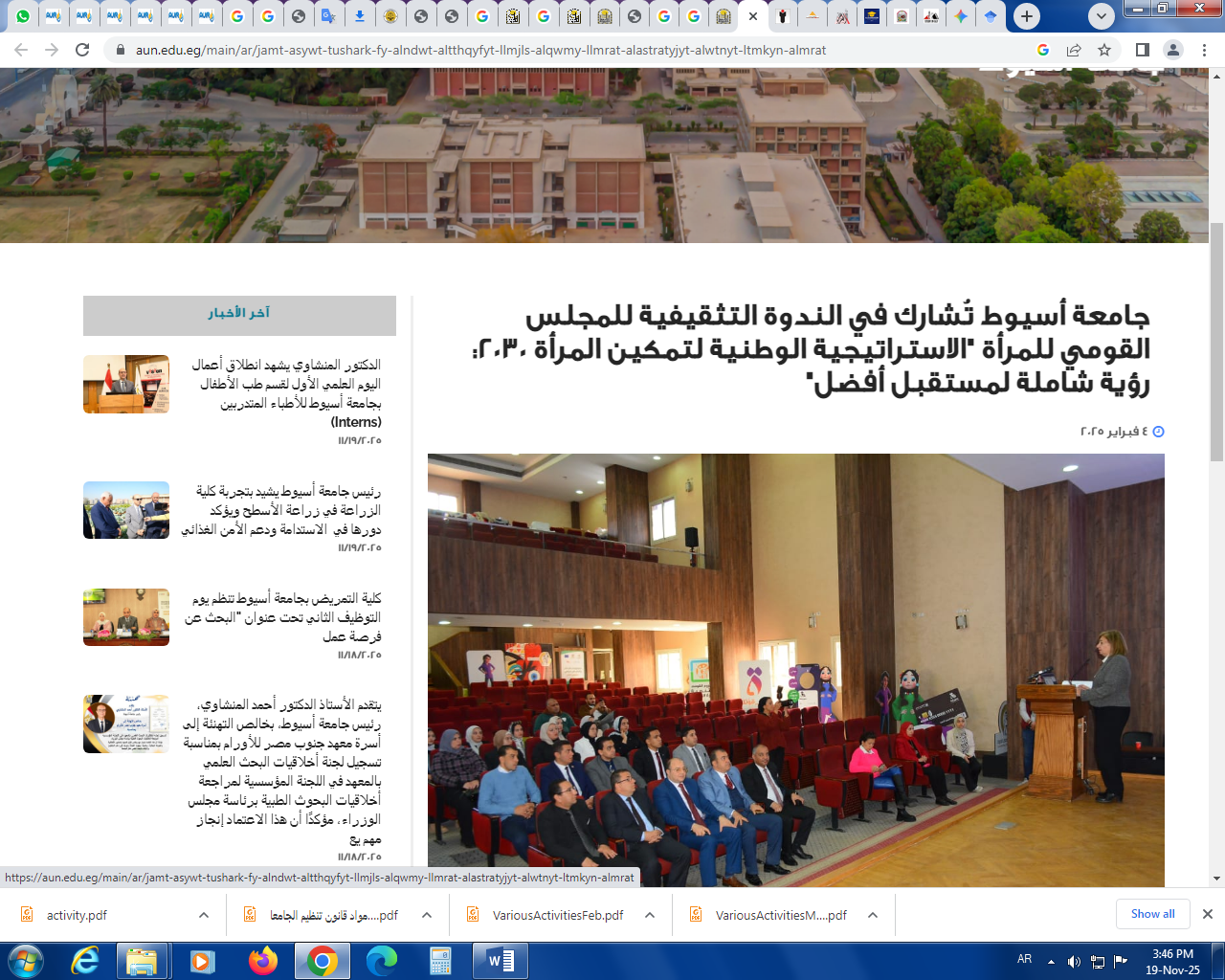Open Microsoft Word from the taskbar
The height and width of the screenshot is (980, 1225).
coord(501,961)
